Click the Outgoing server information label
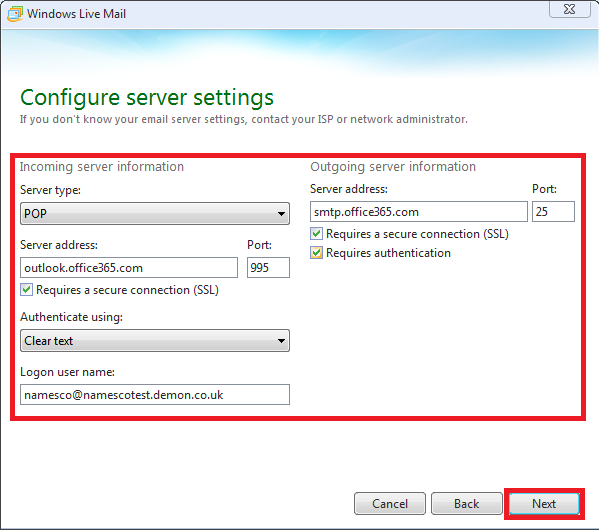Image resolution: width=599 pixels, height=530 pixels. 393,167
